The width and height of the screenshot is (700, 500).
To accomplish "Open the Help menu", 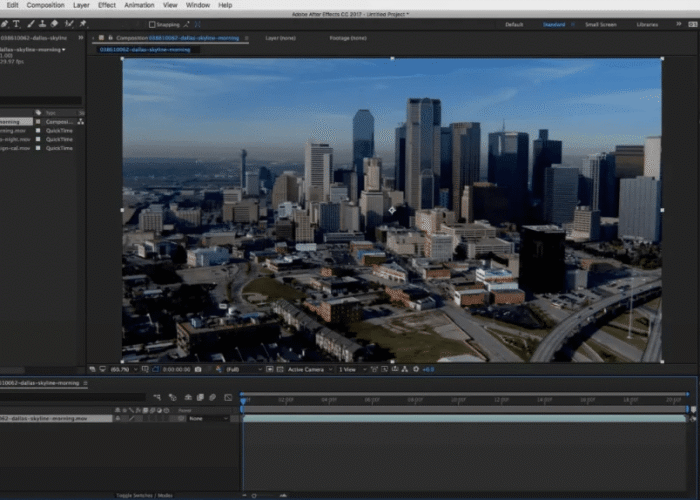I will 225,5.
